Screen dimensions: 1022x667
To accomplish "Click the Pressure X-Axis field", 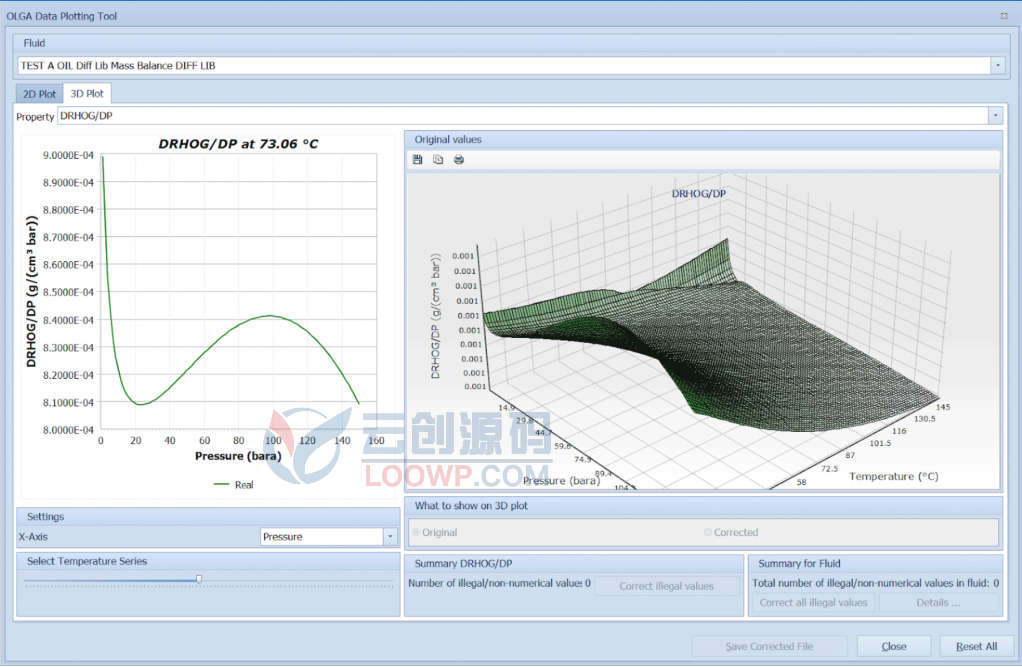I will pos(322,537).
